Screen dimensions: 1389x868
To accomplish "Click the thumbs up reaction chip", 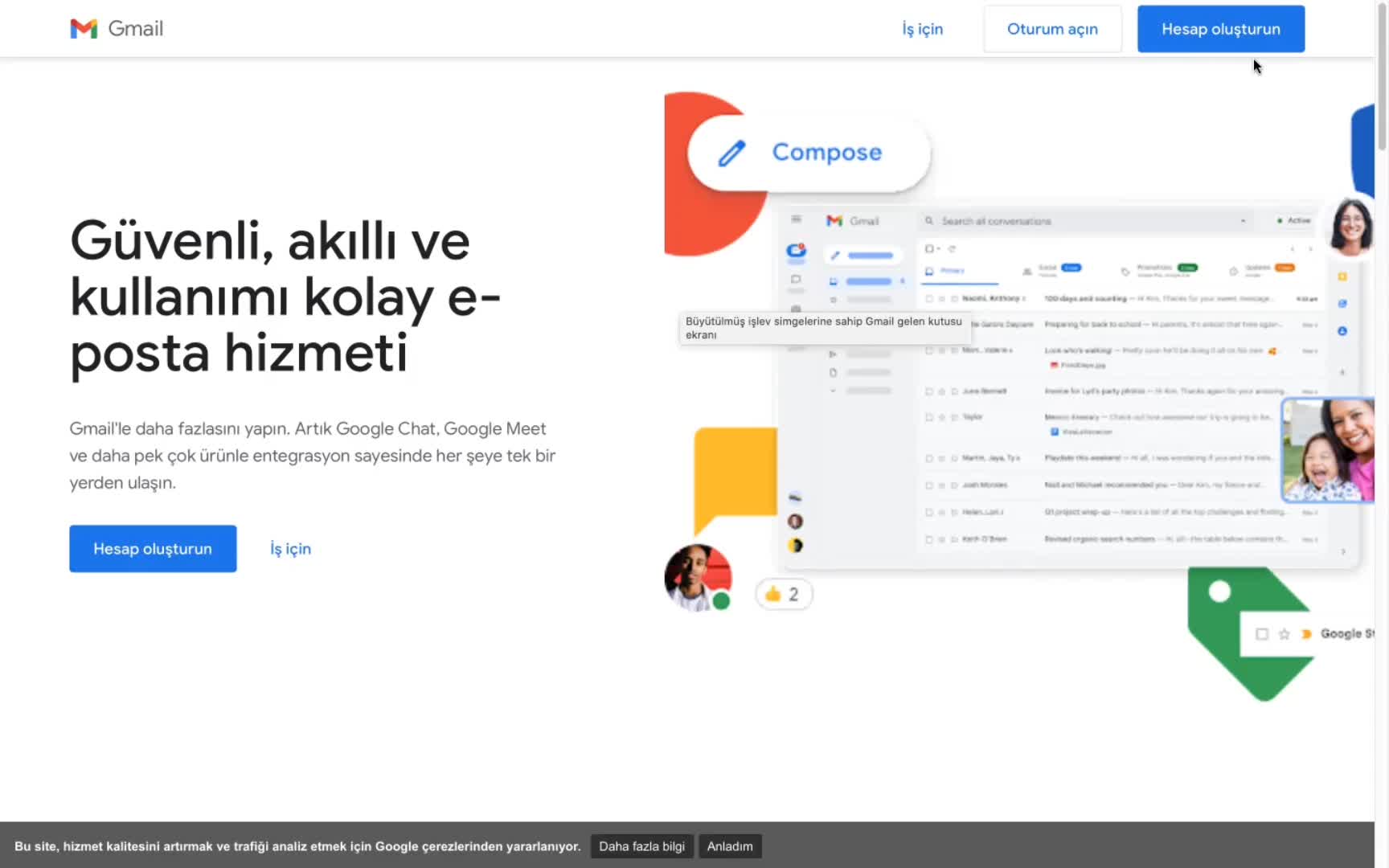I will [x=783, y=595].
